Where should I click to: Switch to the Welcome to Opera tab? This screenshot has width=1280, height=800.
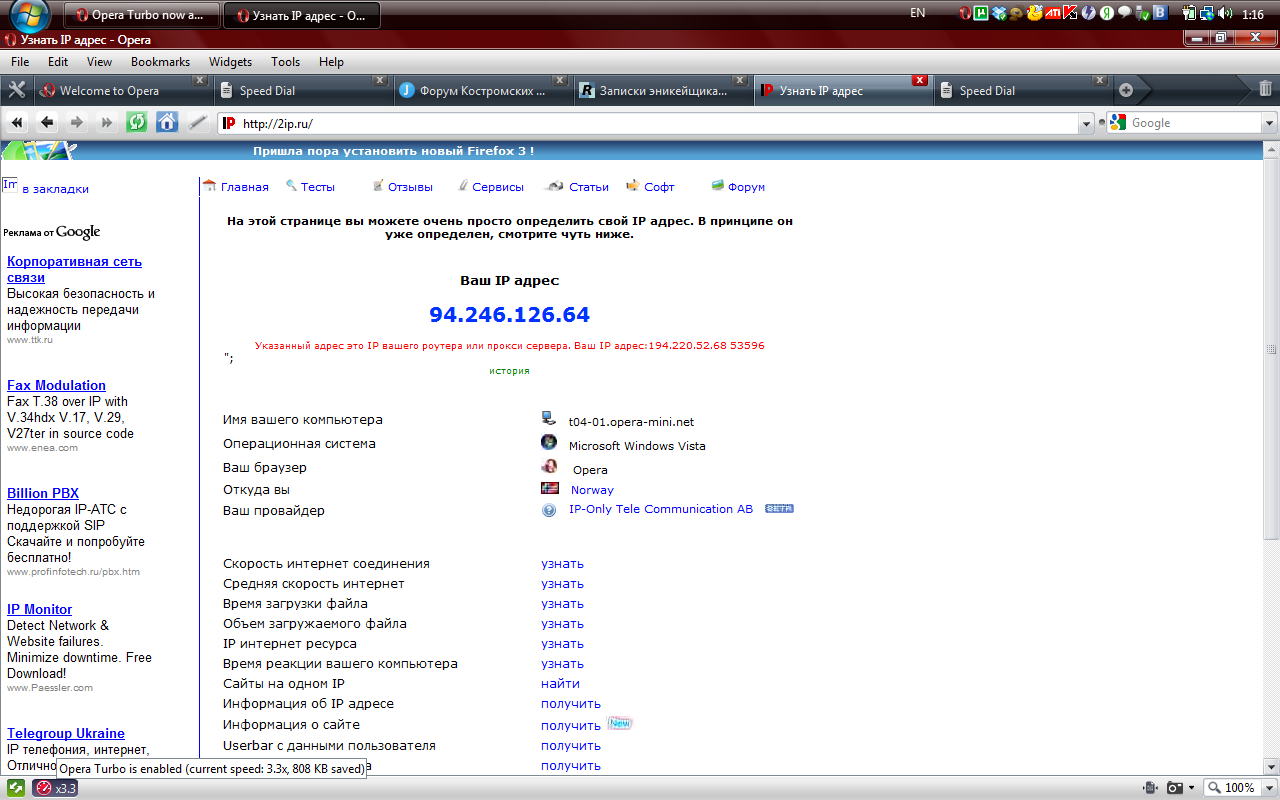[x=122, y=90]
